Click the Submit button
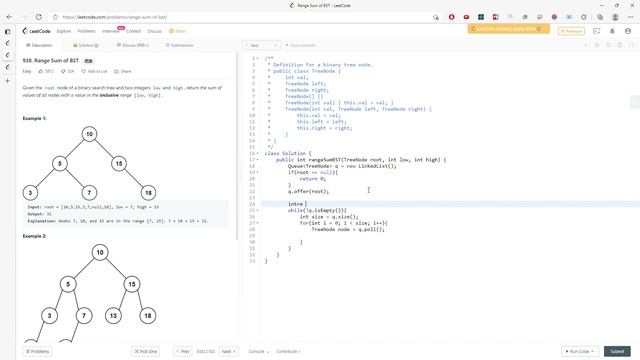The width and height of the screenshot is (640, 360). (x=617, y=351)
